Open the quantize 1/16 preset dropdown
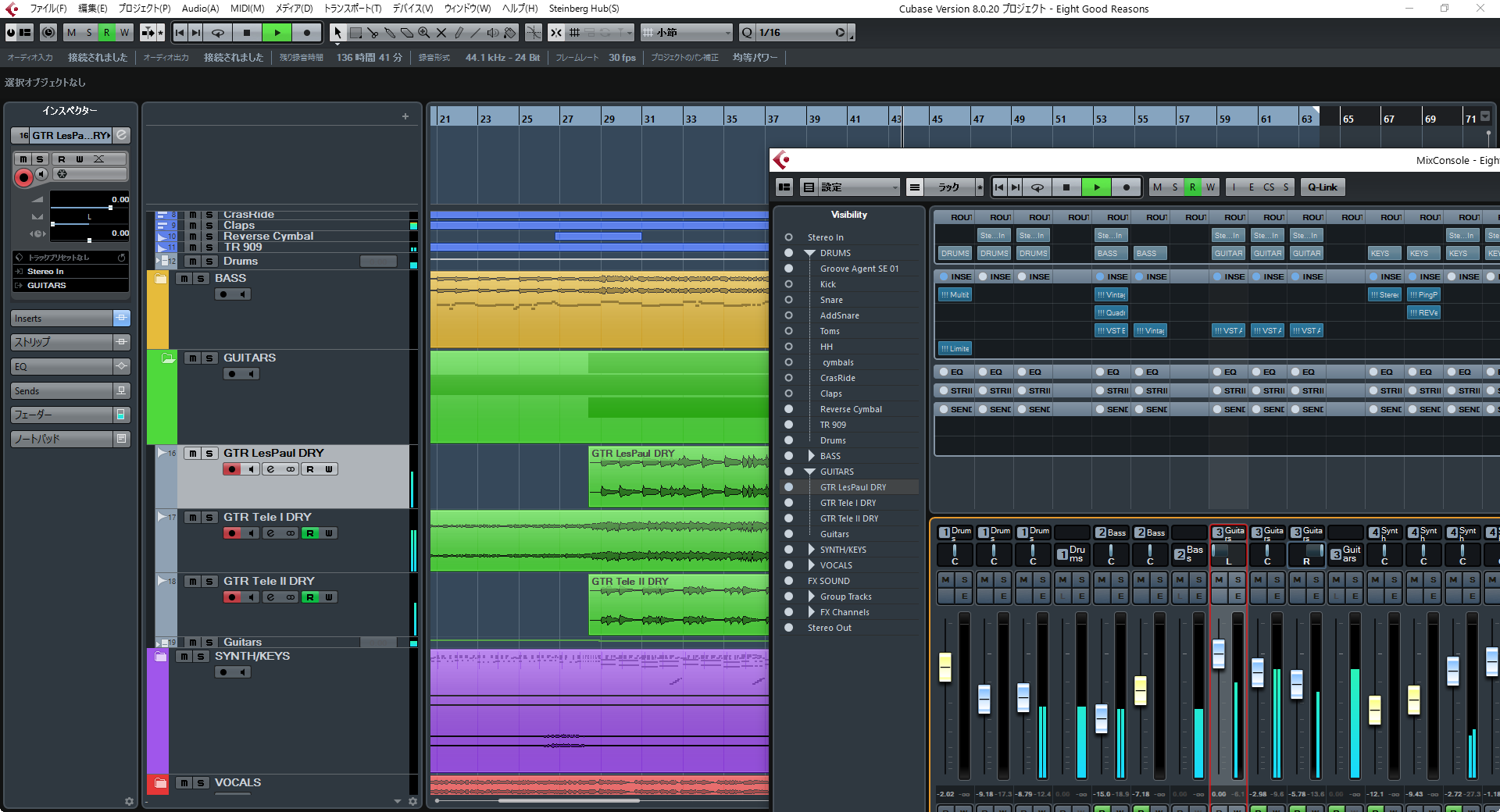Image resolution: width=1500 pixels, height=812 pixels. pyautogui.click(x=802, y=33)
